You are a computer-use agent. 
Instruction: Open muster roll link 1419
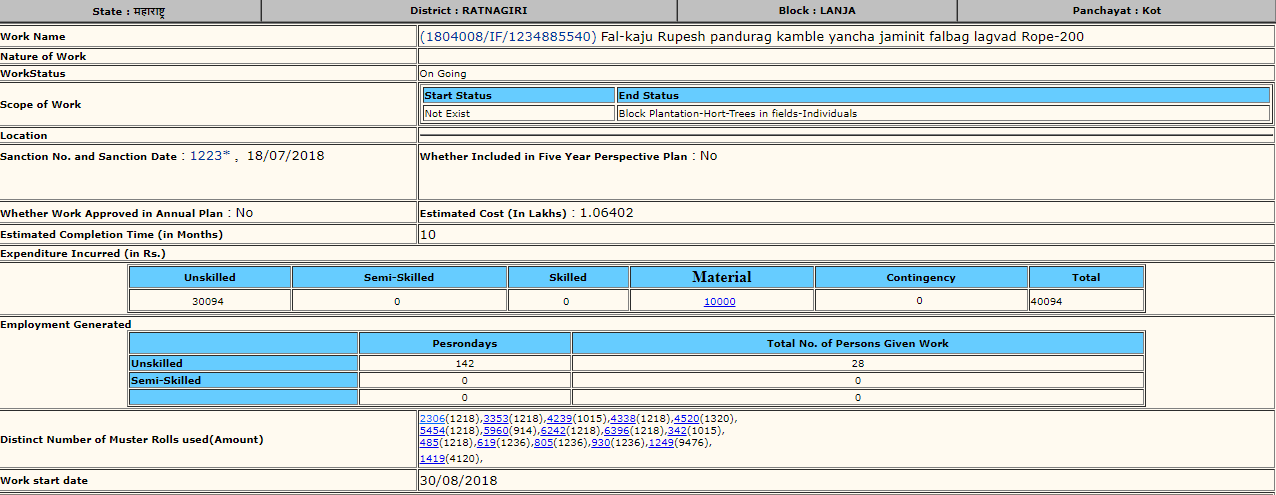click(432, 458)
